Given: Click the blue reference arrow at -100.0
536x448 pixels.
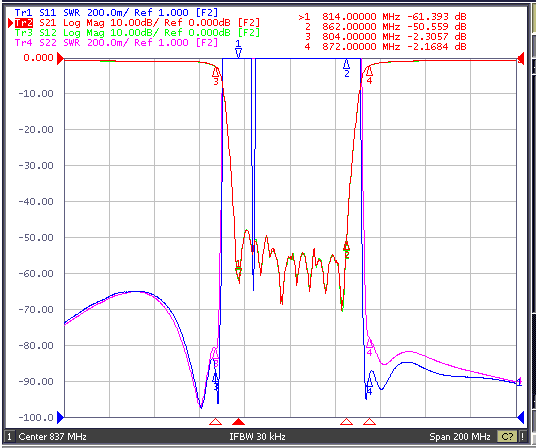Looking at the screenshot, I should pyautogui.click(x=60, y=417).
